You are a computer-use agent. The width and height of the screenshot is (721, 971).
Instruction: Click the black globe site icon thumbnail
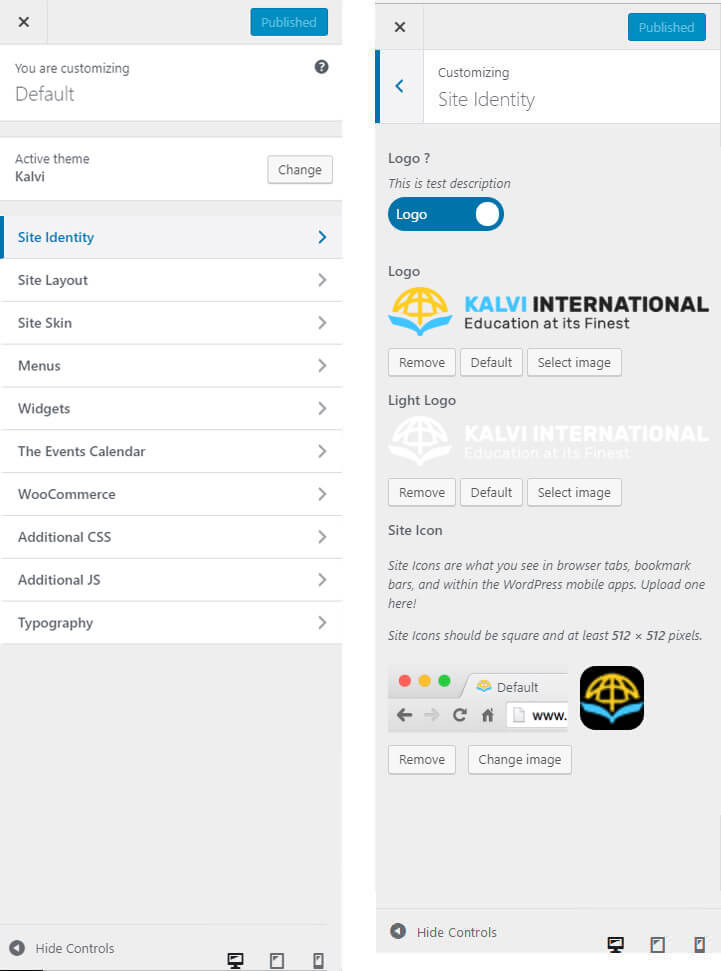coord(612,698)
